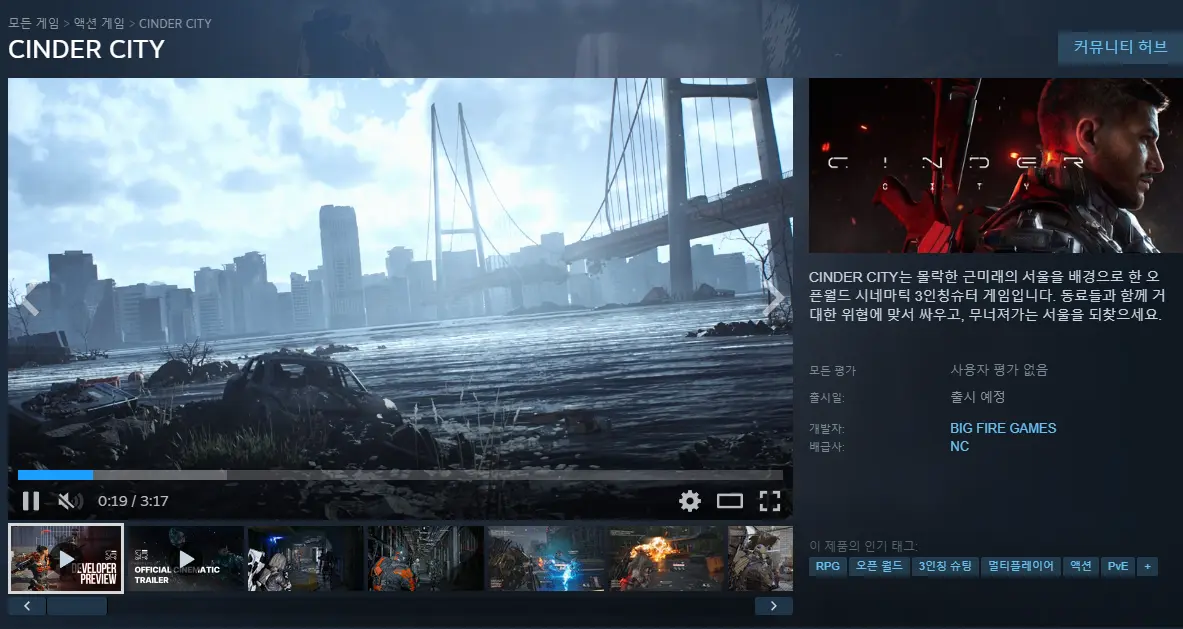Click the CINDER CITY page title
This screenshot has width=1183, height=629.
point(86,49)
